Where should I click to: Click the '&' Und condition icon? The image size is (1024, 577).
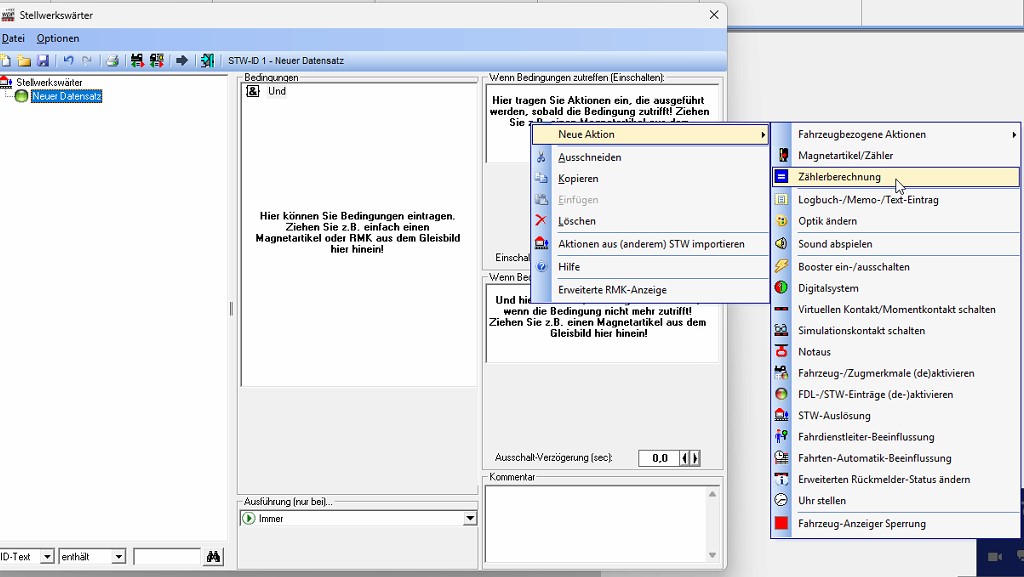pos(253,91)
